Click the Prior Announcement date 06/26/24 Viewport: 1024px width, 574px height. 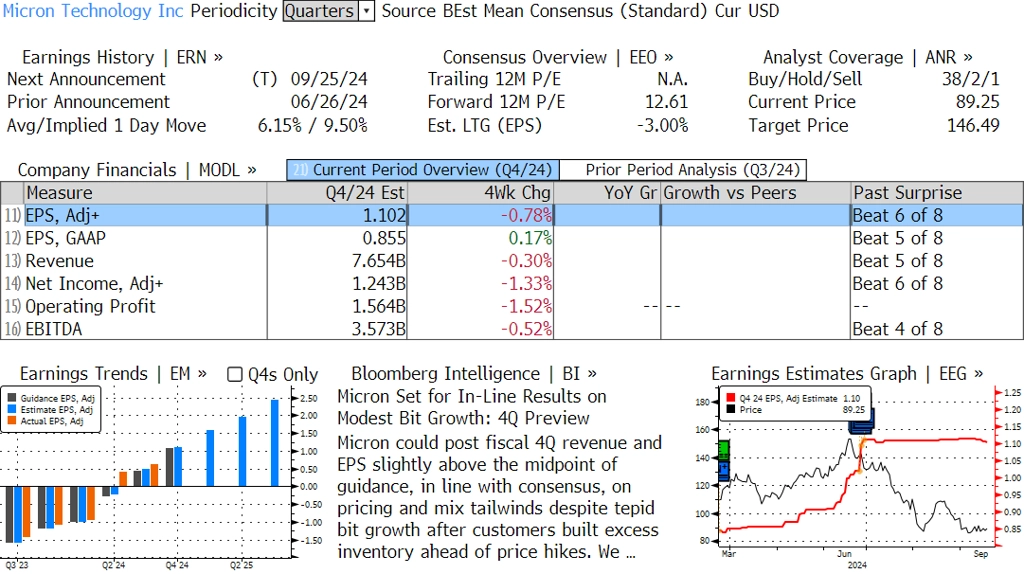tap(329, 103)
